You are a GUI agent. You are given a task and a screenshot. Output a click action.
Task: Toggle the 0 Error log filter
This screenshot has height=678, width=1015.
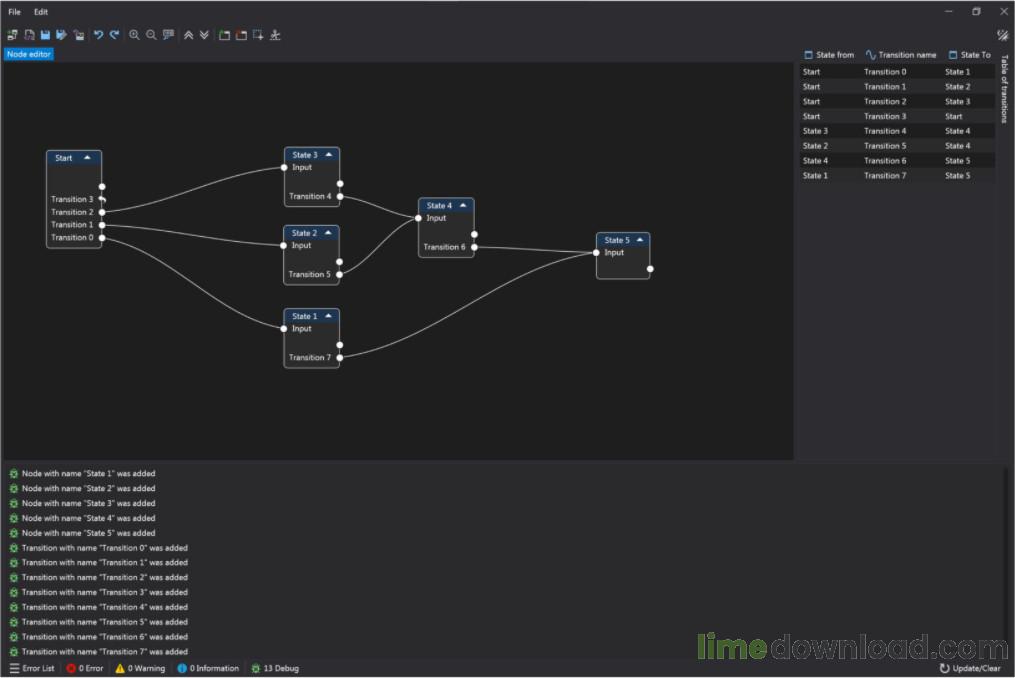pyautogui.click(x=85, y=668)
